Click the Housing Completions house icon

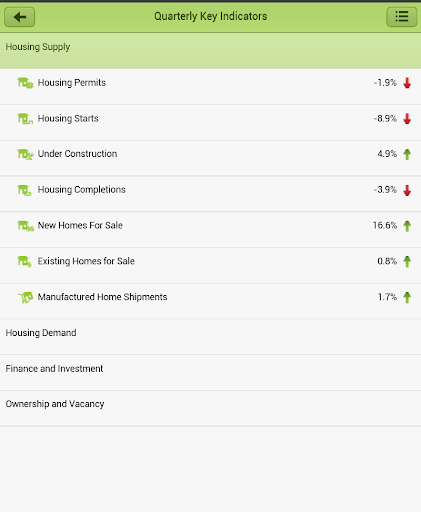pos(24,190)
